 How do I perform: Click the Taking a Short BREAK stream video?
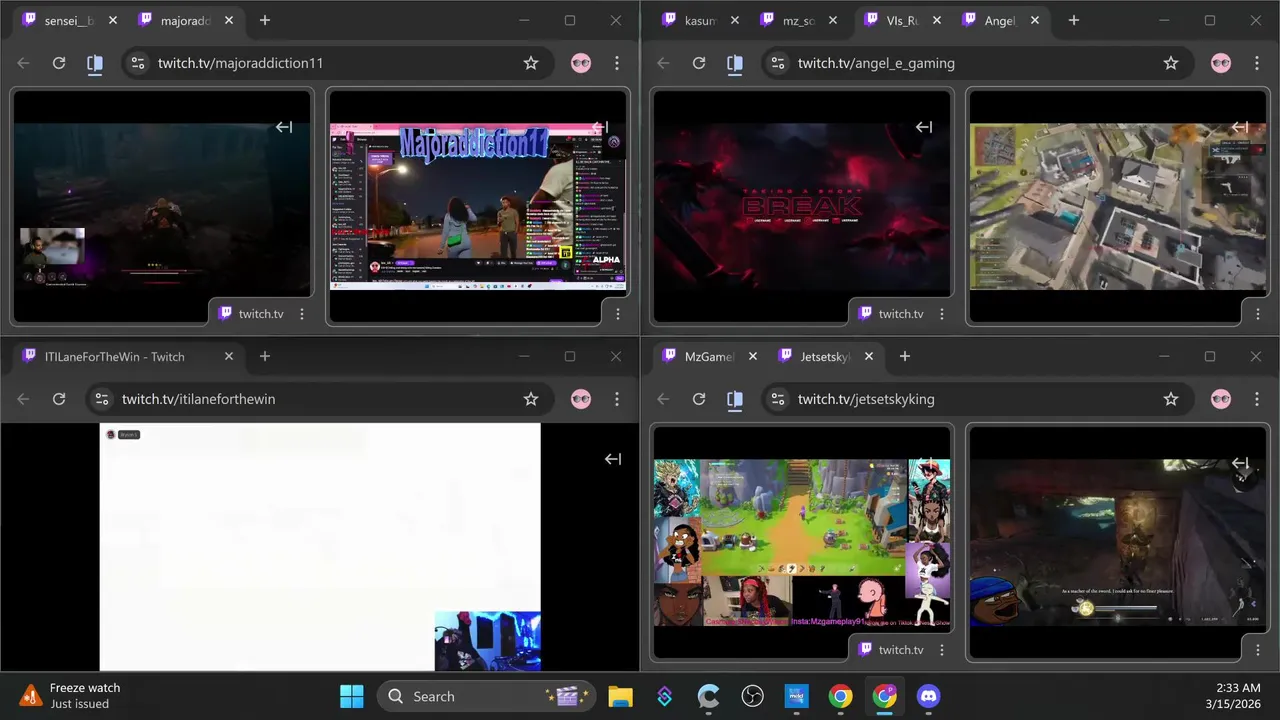click(x=802, y=207)
